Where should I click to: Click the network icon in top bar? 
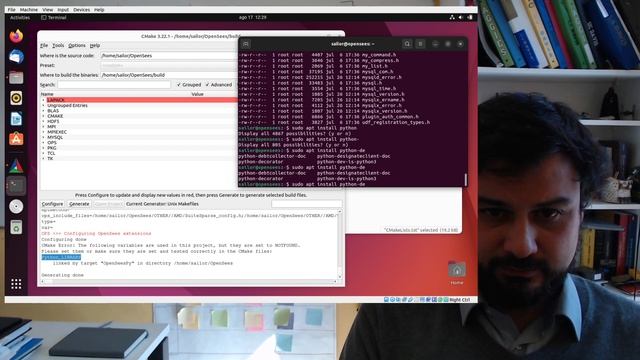pyautogui.click(x=452, y=18)
